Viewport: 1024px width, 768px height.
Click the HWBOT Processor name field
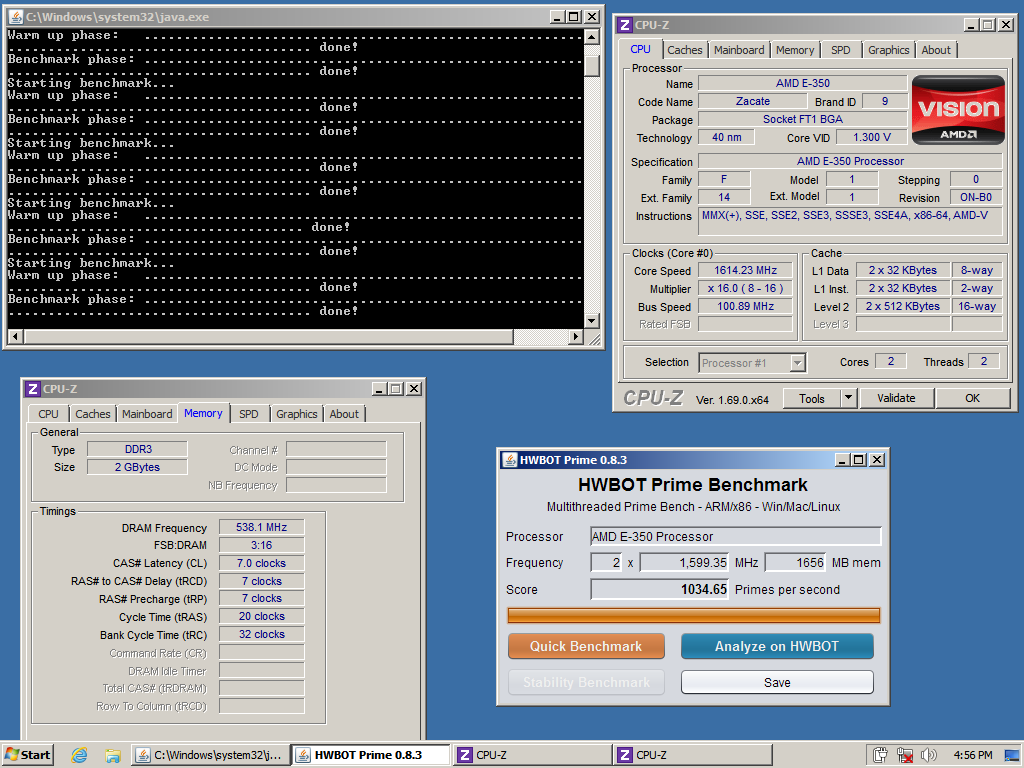tap(735, 537)
